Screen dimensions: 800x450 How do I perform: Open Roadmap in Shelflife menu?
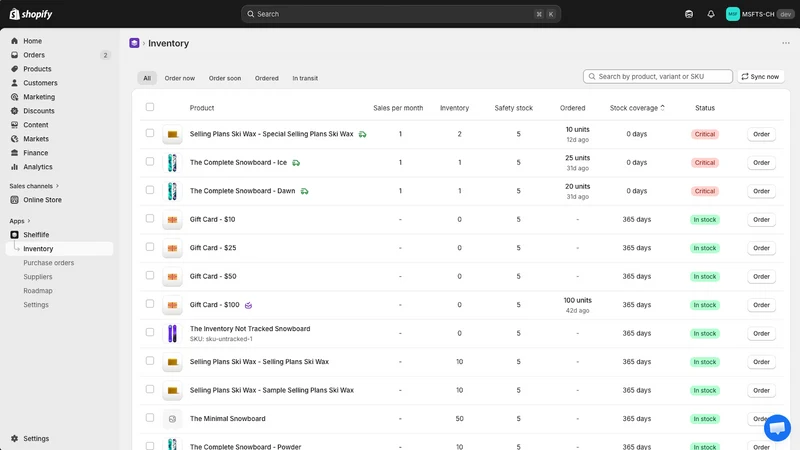pyautogui.click(x=38, y=291)
